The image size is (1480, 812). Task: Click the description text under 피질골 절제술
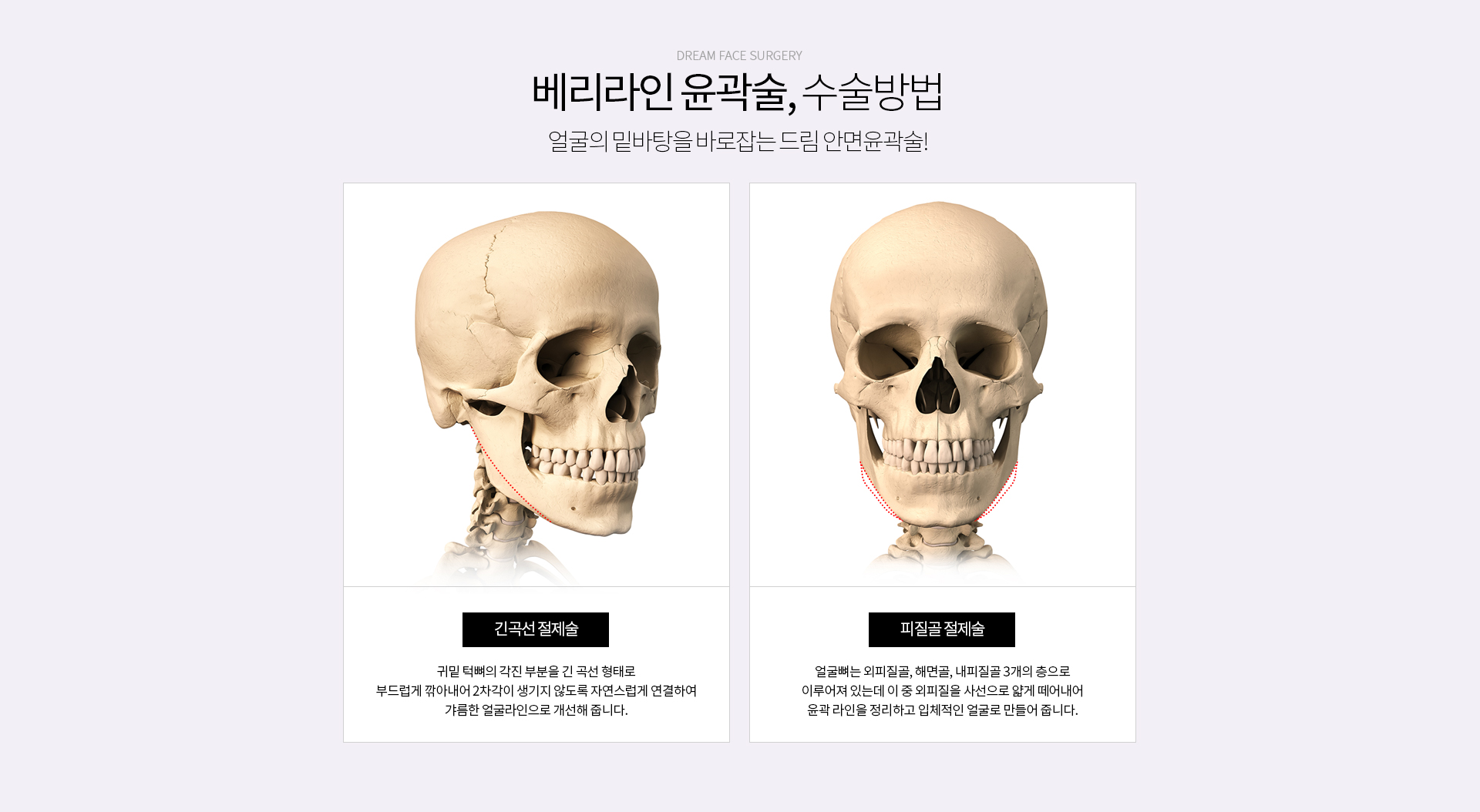(942, 691)
